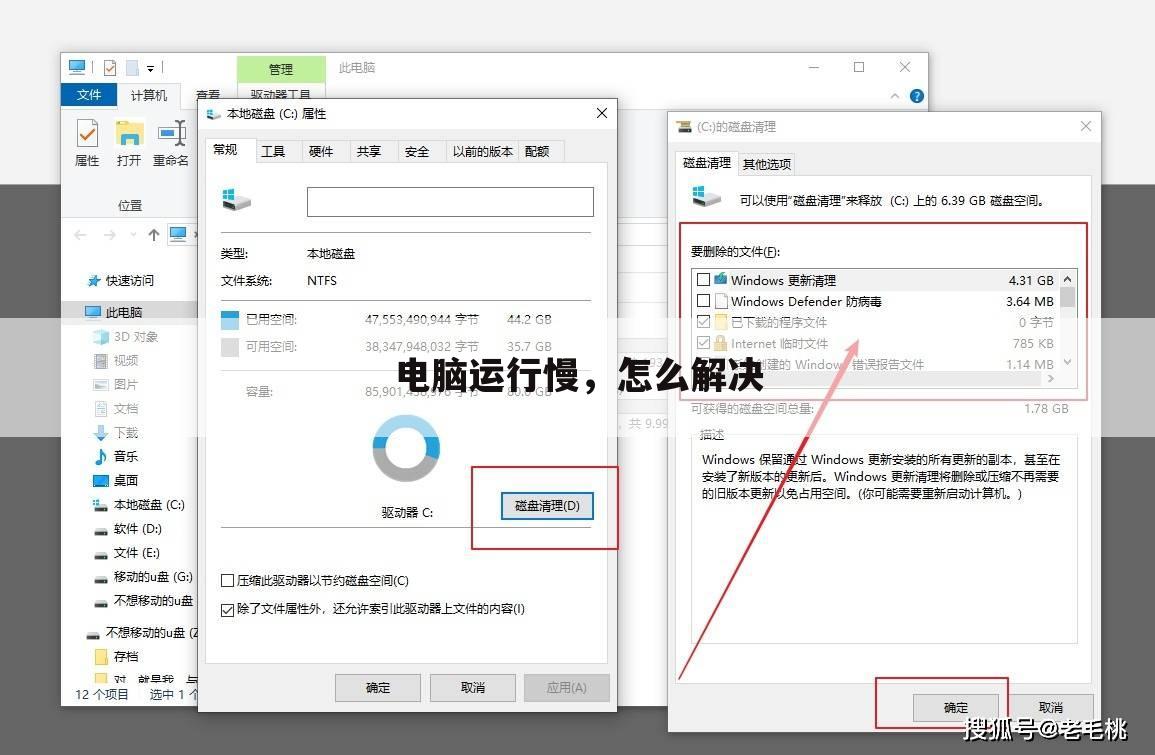Select 快速访问 in the navigation pane
Screen dimensions: 1155x755
(x=121, y=281)
